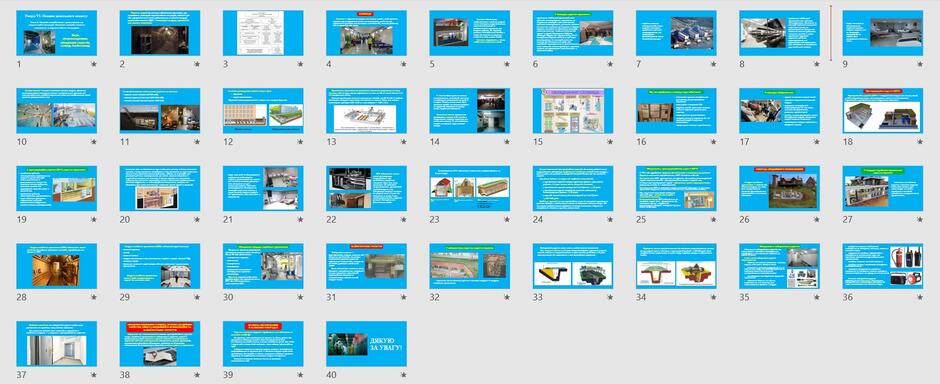The width and height of the screenshot is (940, 384).
Task: Open slide 26 showing the house illustration
Action: point(779,188)
